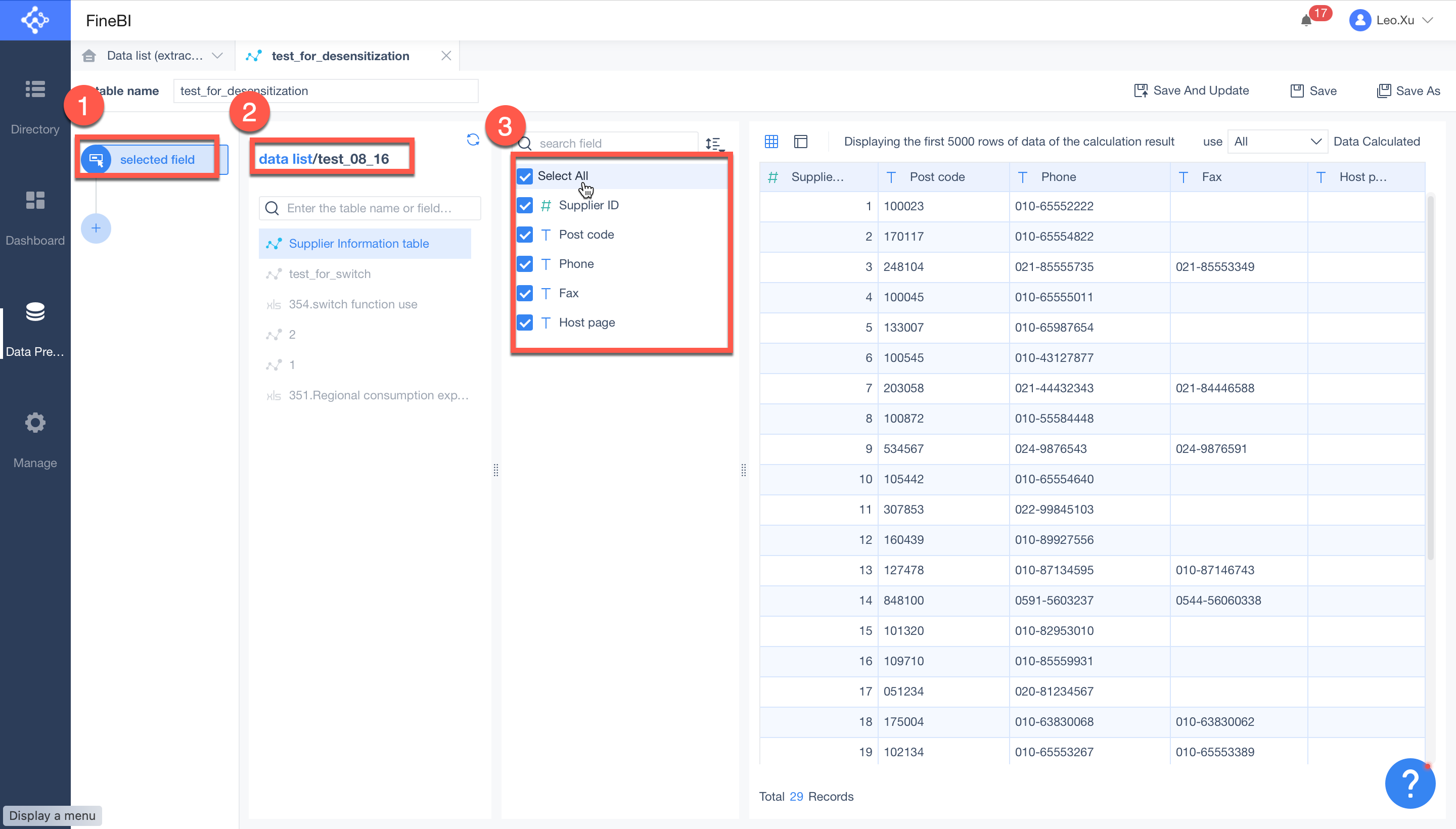Select test_for_switch table
The width and height of the screenshot is (1456, 829).
coord(365,274)
